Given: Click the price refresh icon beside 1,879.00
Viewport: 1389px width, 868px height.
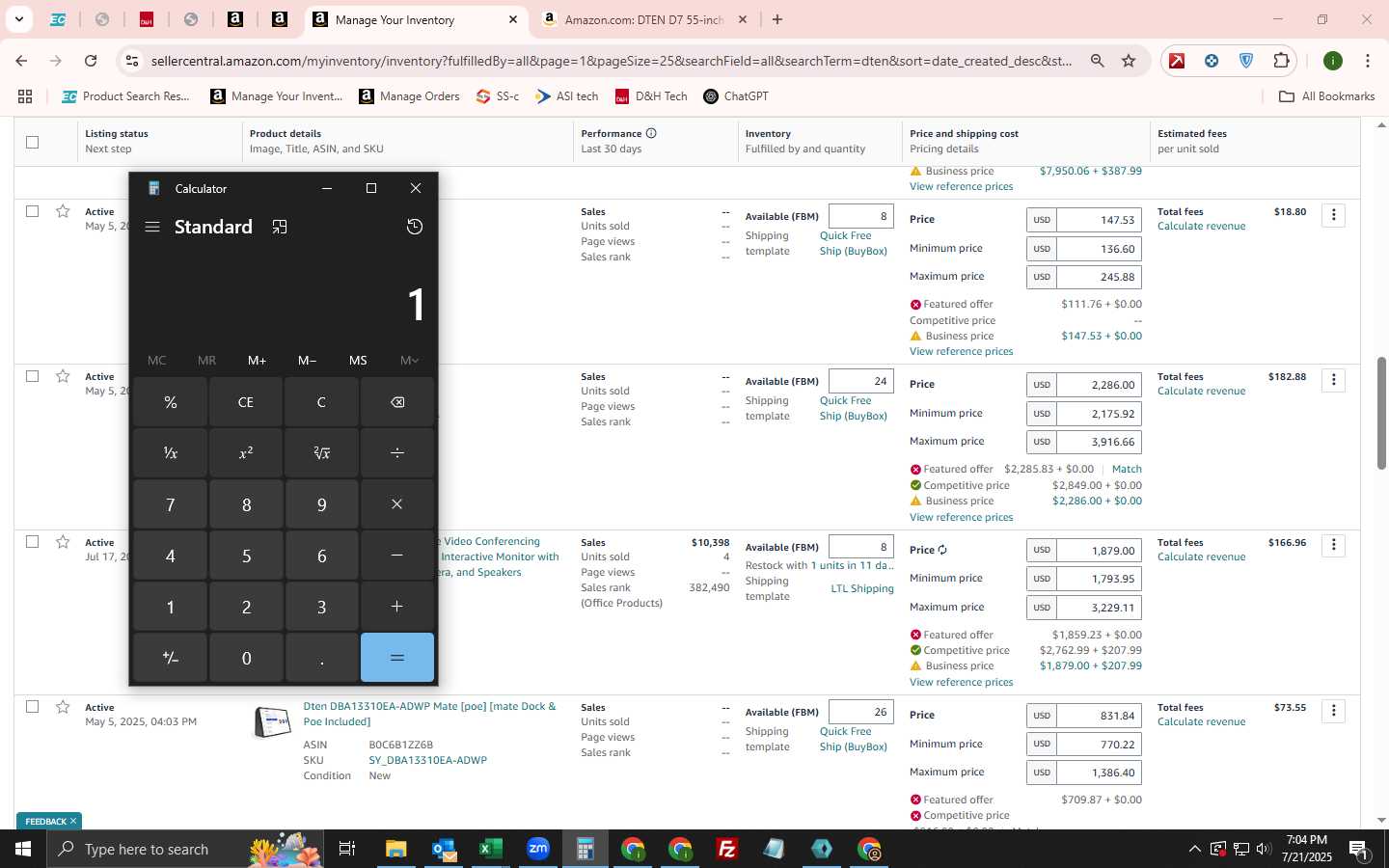Looking at the screenshot, I should (942, 550).
